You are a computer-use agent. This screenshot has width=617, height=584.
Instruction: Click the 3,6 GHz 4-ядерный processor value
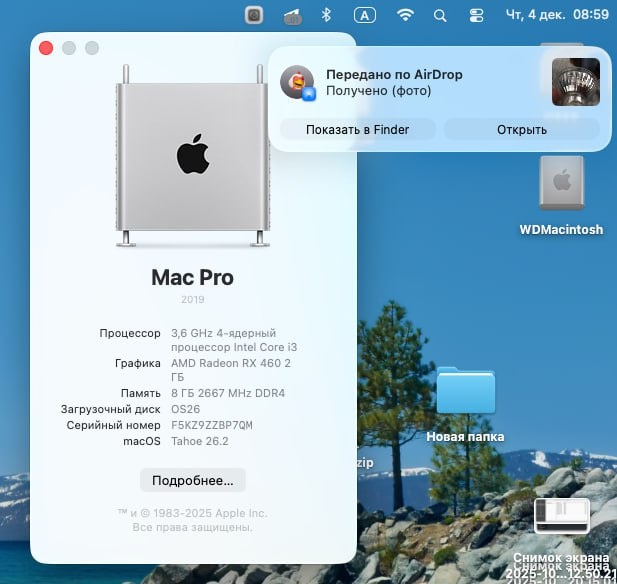tap(234, 340)
